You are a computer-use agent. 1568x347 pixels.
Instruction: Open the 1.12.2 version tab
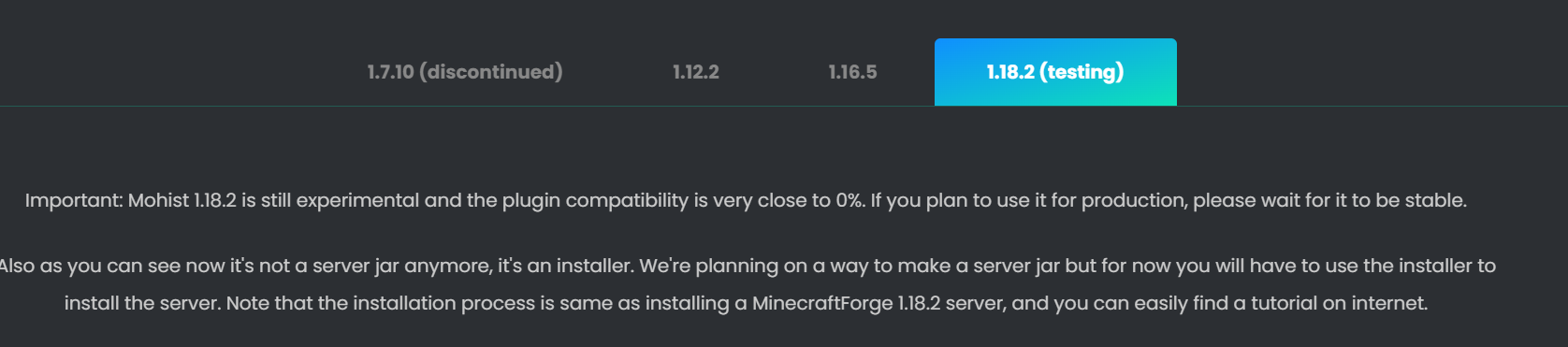[696, 72]
